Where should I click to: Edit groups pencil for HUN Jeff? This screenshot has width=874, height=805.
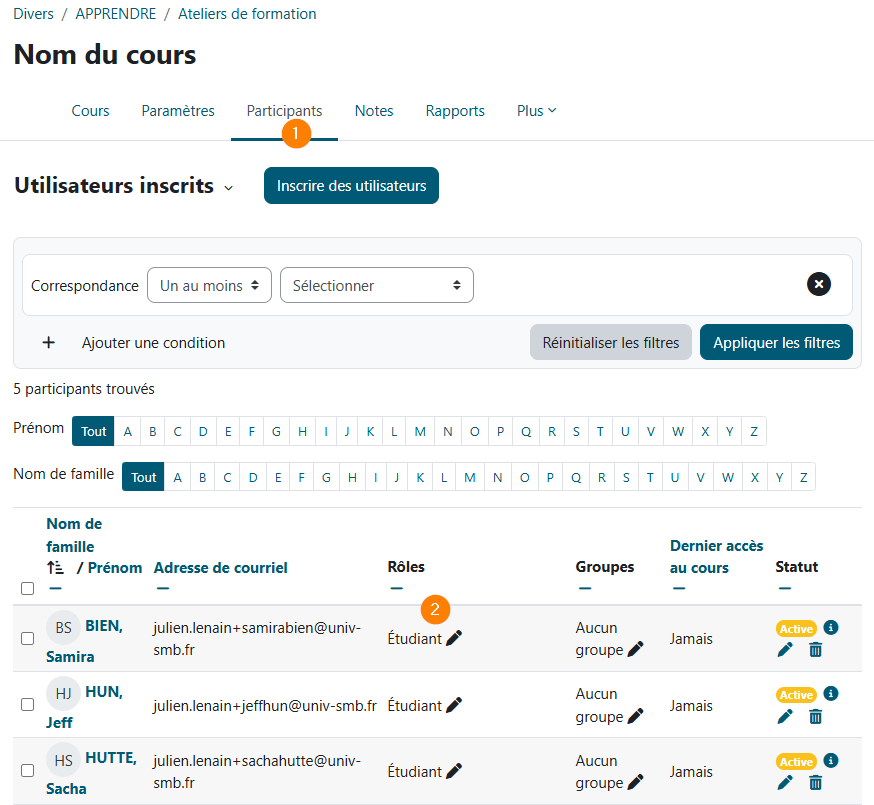point(635,716)
